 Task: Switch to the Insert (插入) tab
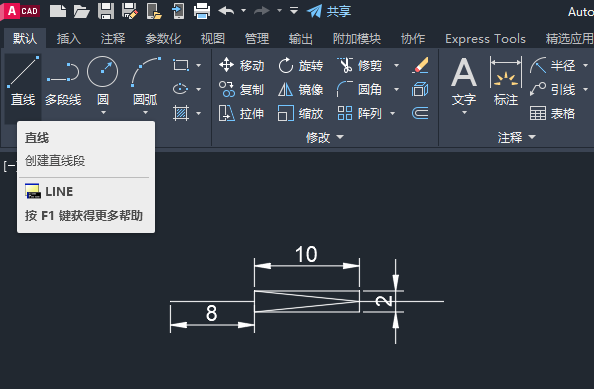[x=69, y=39]
